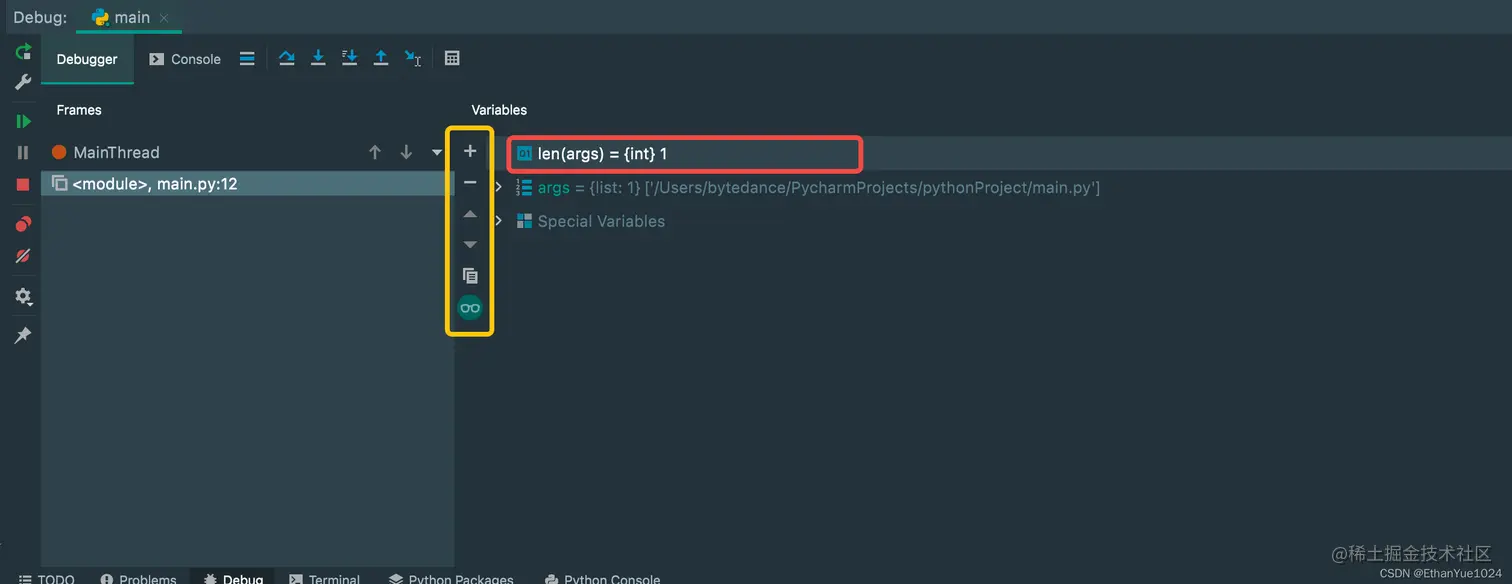Resume program execution
1512x584 pixels.
click(x=23, y=121)
